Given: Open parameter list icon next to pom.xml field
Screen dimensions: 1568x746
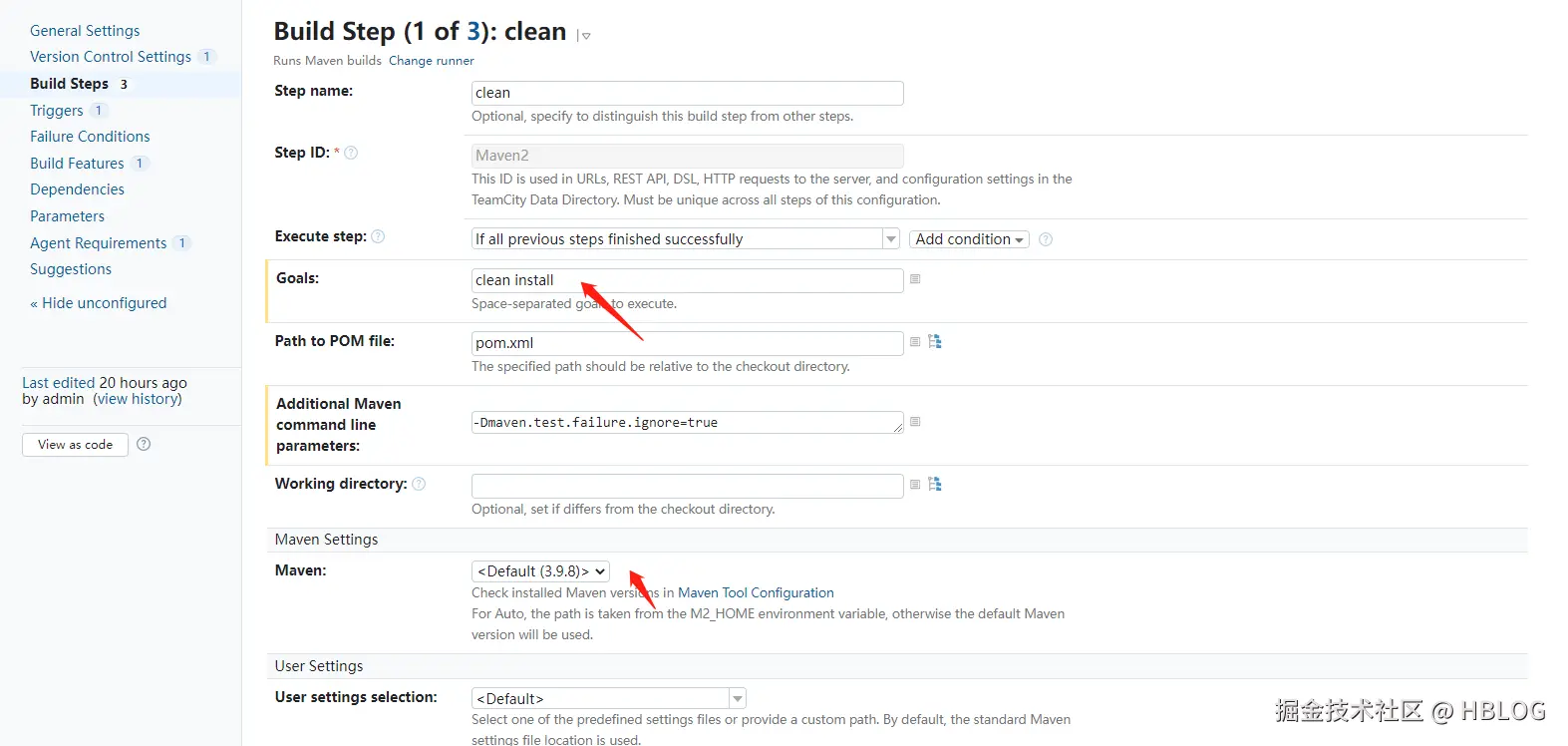Looking at the screenshot, I should tap(915, 342).
